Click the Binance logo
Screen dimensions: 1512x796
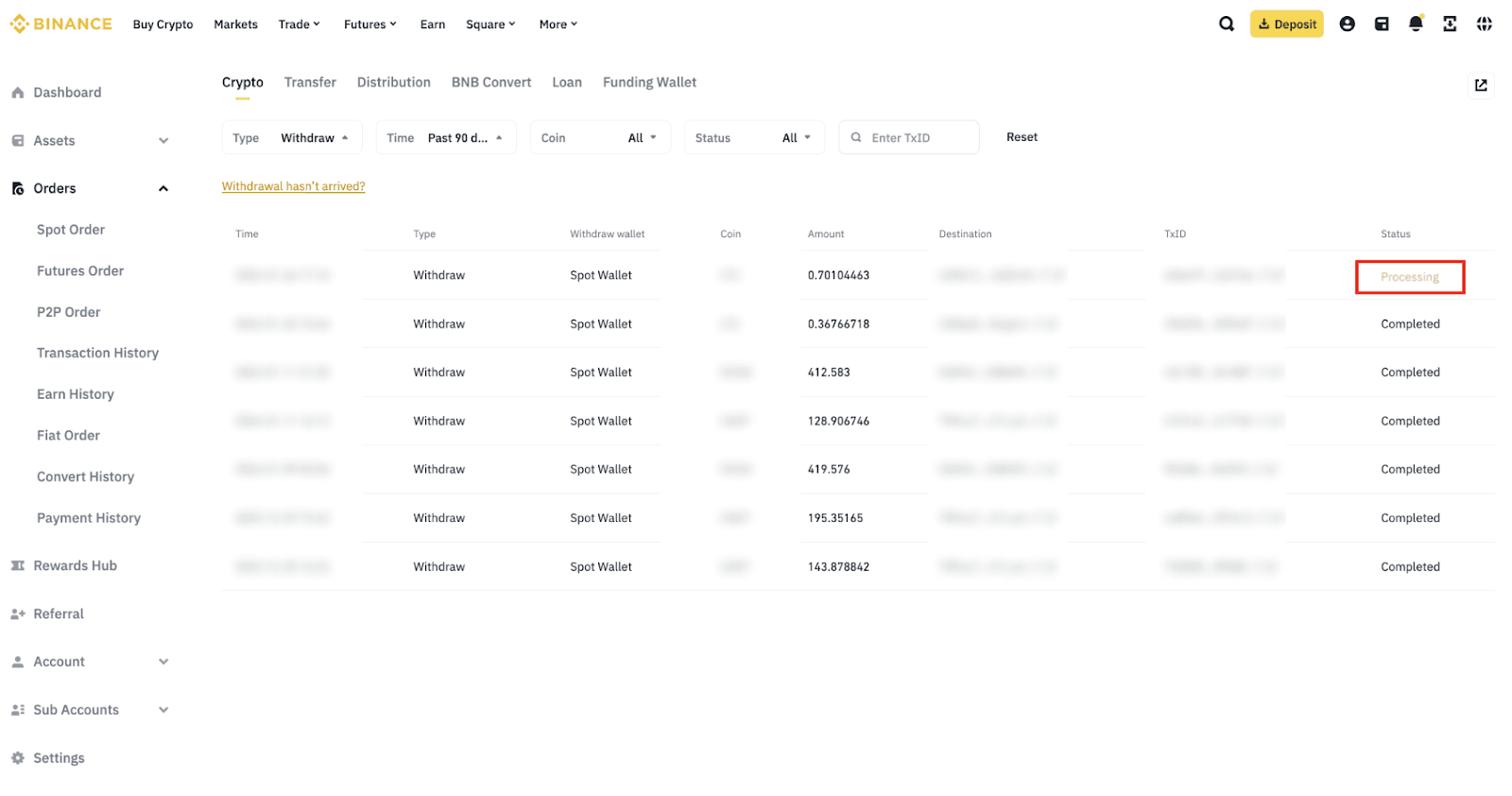[60, 24]
